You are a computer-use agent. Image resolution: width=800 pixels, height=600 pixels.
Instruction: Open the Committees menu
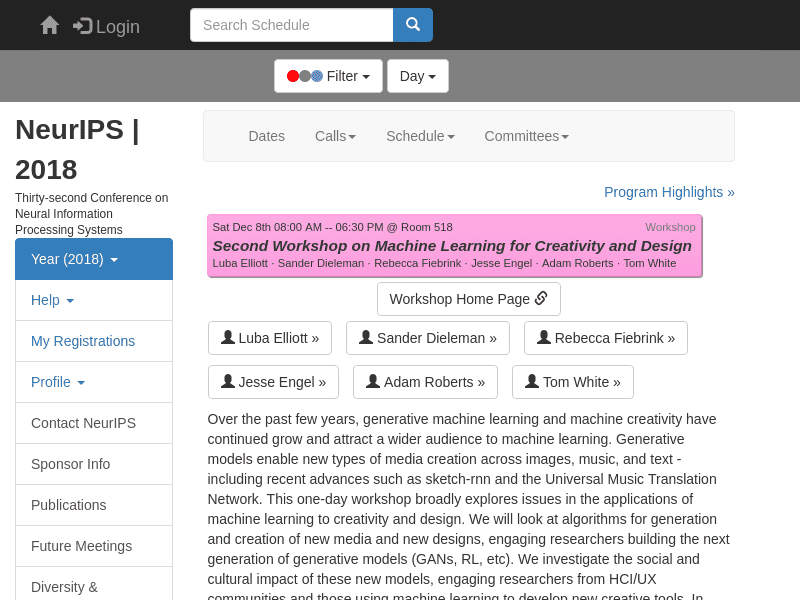coord(527,136)
